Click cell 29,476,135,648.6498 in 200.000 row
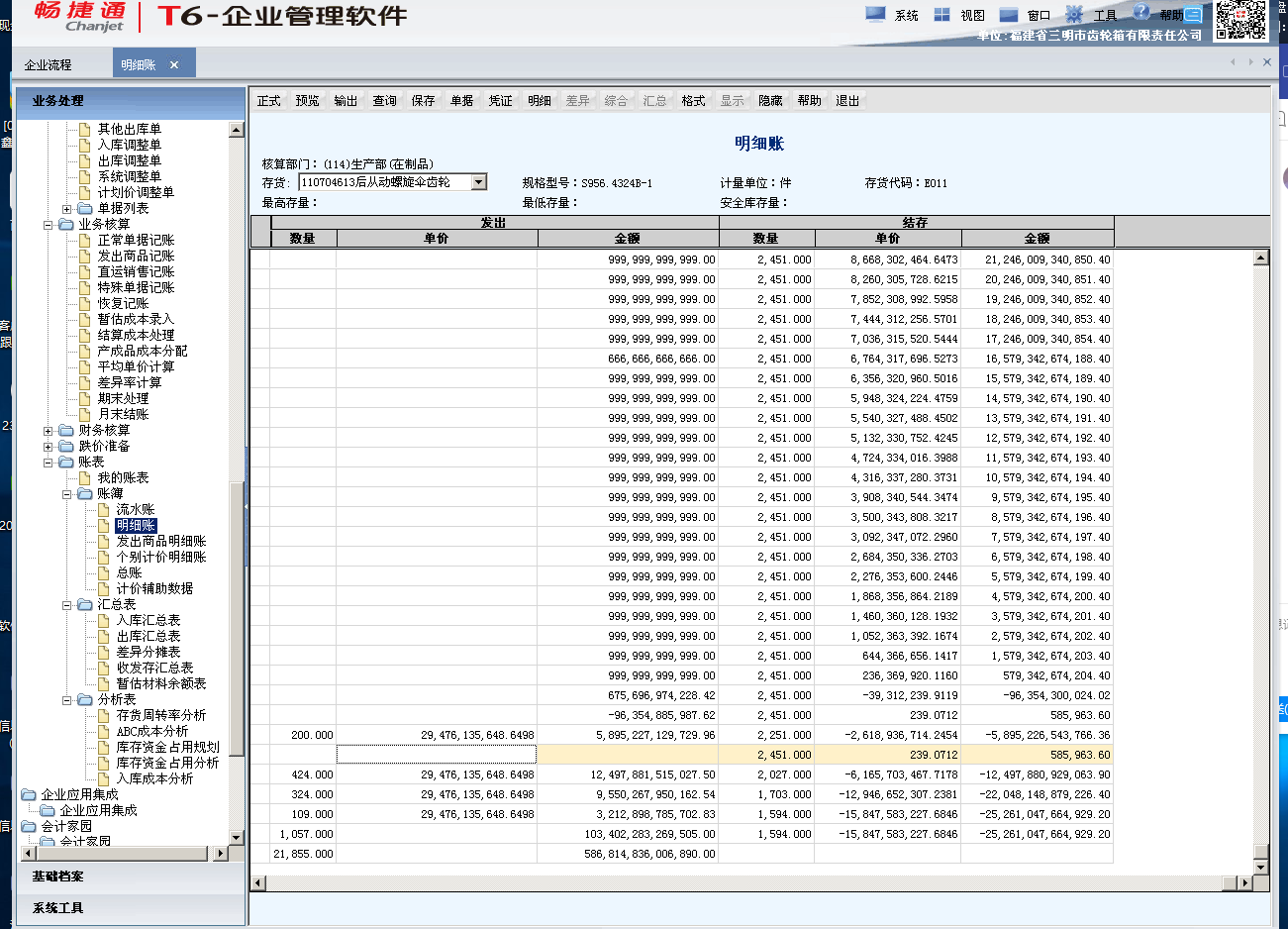 tap(437, 735)
